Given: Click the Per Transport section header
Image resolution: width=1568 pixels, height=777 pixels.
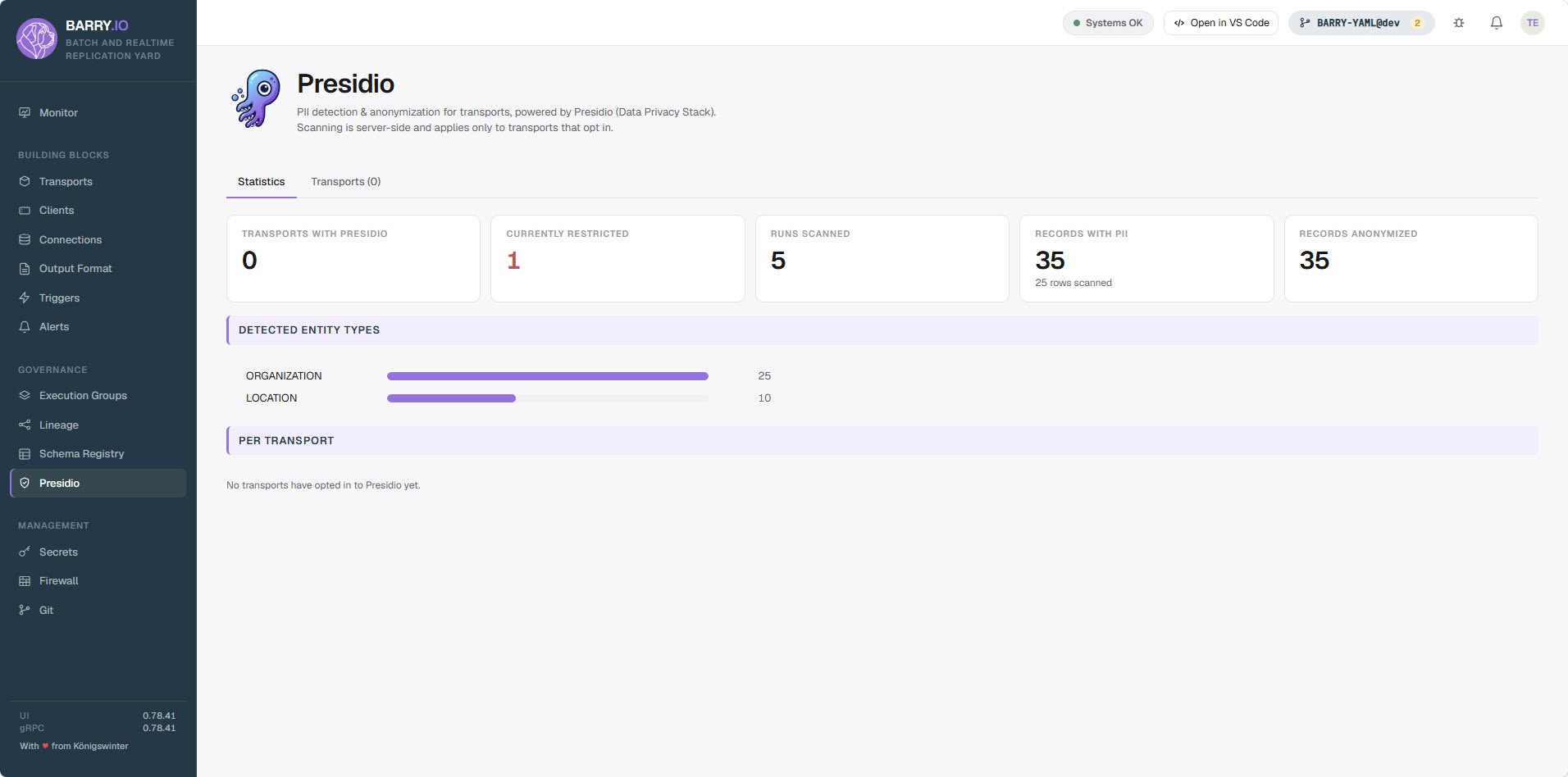Looking at the screenshot, I should (x=882, y=441).
